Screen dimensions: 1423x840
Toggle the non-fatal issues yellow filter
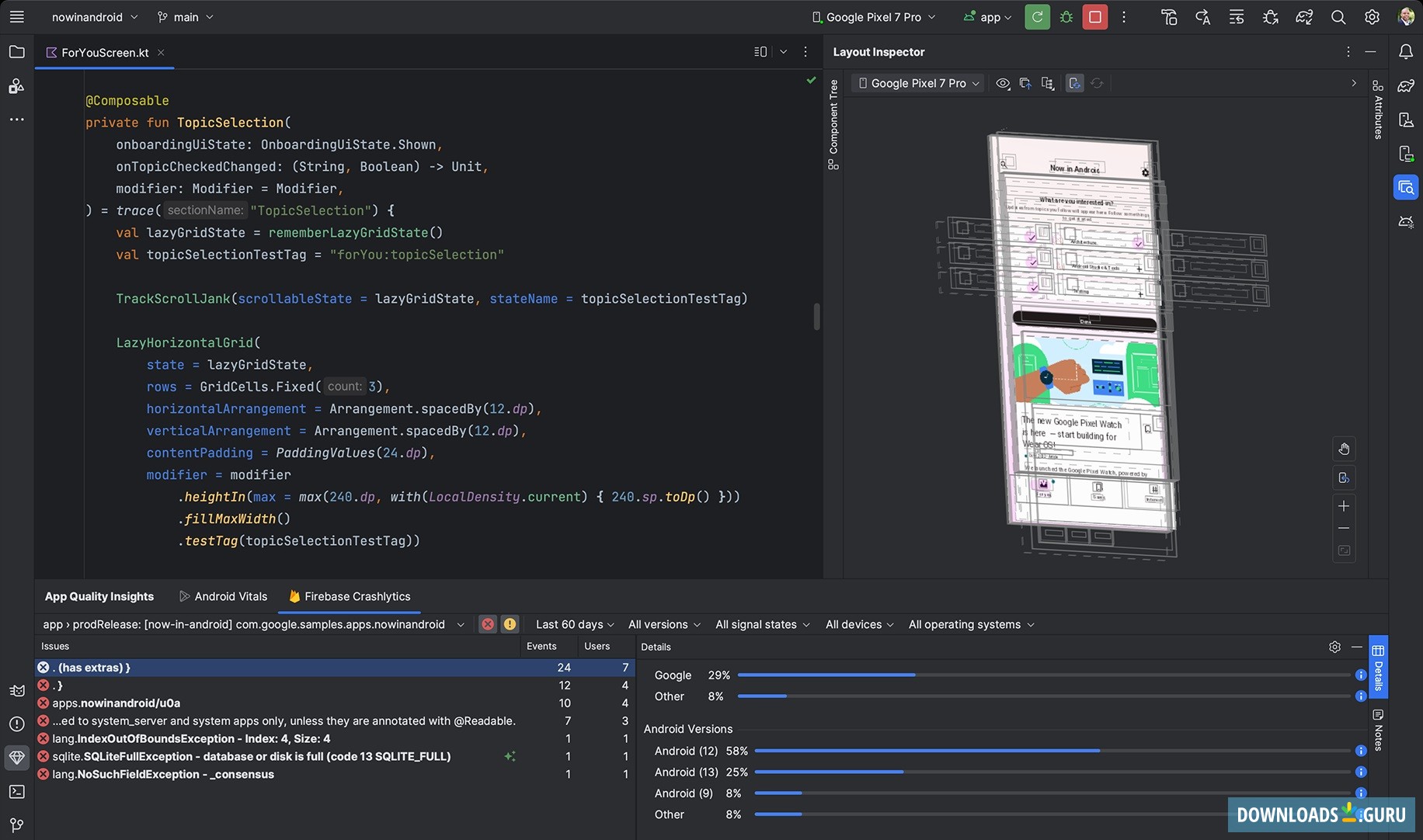click(510, 624)
